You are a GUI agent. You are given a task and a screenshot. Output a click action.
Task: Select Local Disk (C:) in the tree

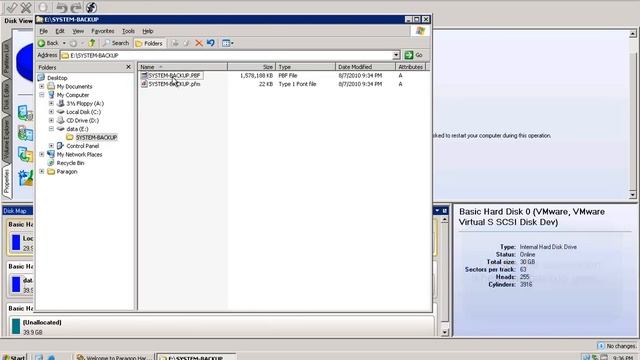(x=83, y=112)
